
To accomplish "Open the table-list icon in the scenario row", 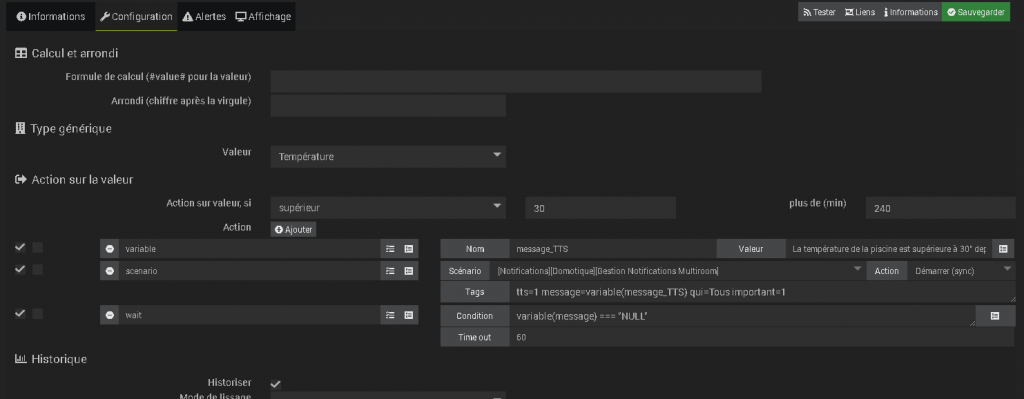I will pos(409,271).
